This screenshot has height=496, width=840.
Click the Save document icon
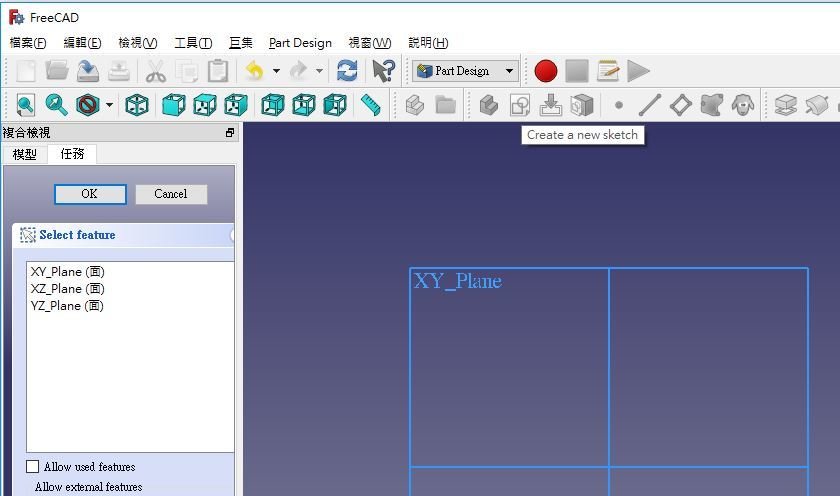click(x=88, y=71)
